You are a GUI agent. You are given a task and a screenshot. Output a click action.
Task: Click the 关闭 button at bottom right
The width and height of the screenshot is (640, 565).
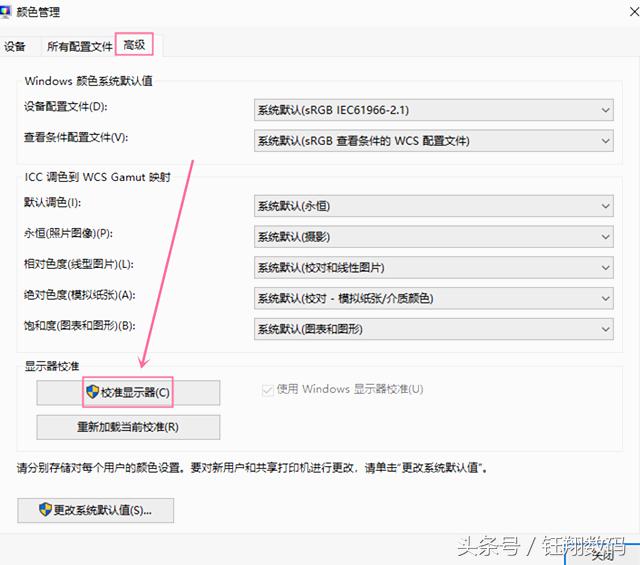603,554
